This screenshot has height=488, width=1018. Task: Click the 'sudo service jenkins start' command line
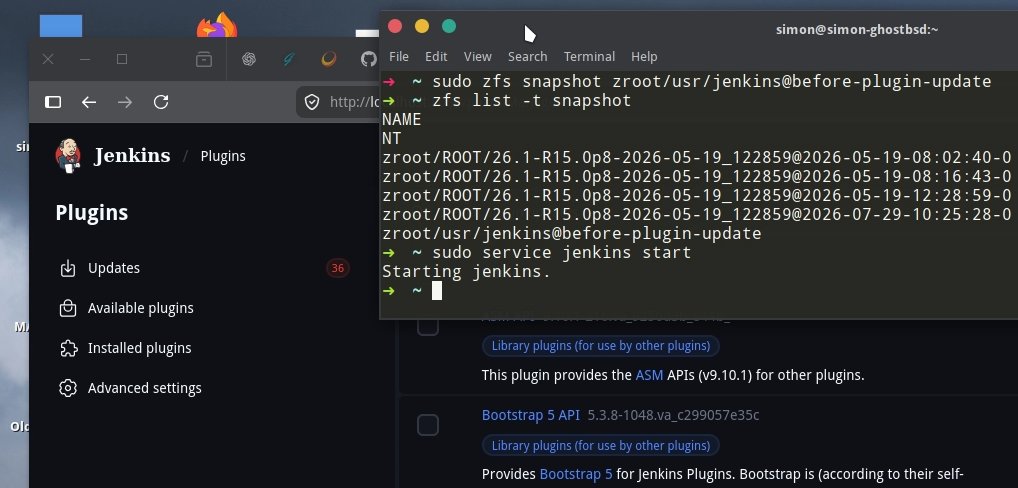pyautogui.click(x=562, y=252)
